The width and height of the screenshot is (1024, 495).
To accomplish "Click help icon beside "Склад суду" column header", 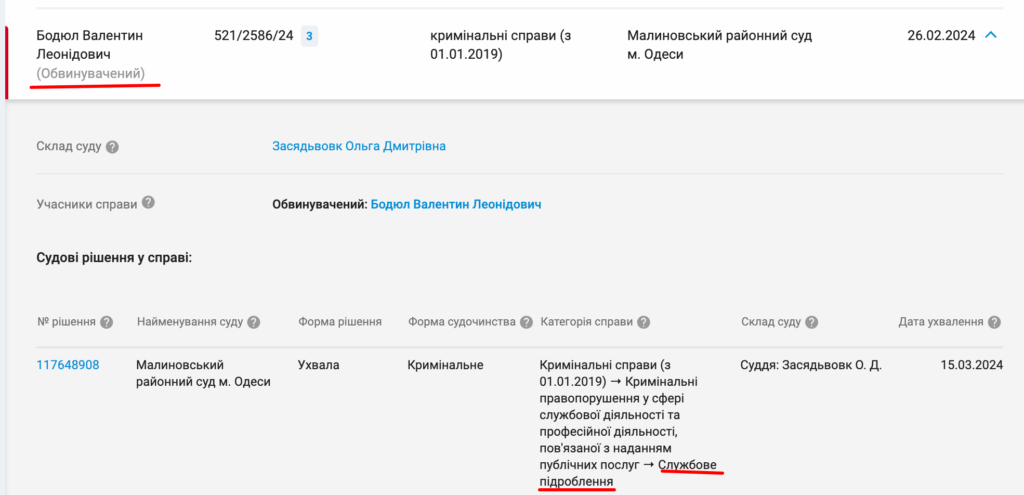I will 812,322.
